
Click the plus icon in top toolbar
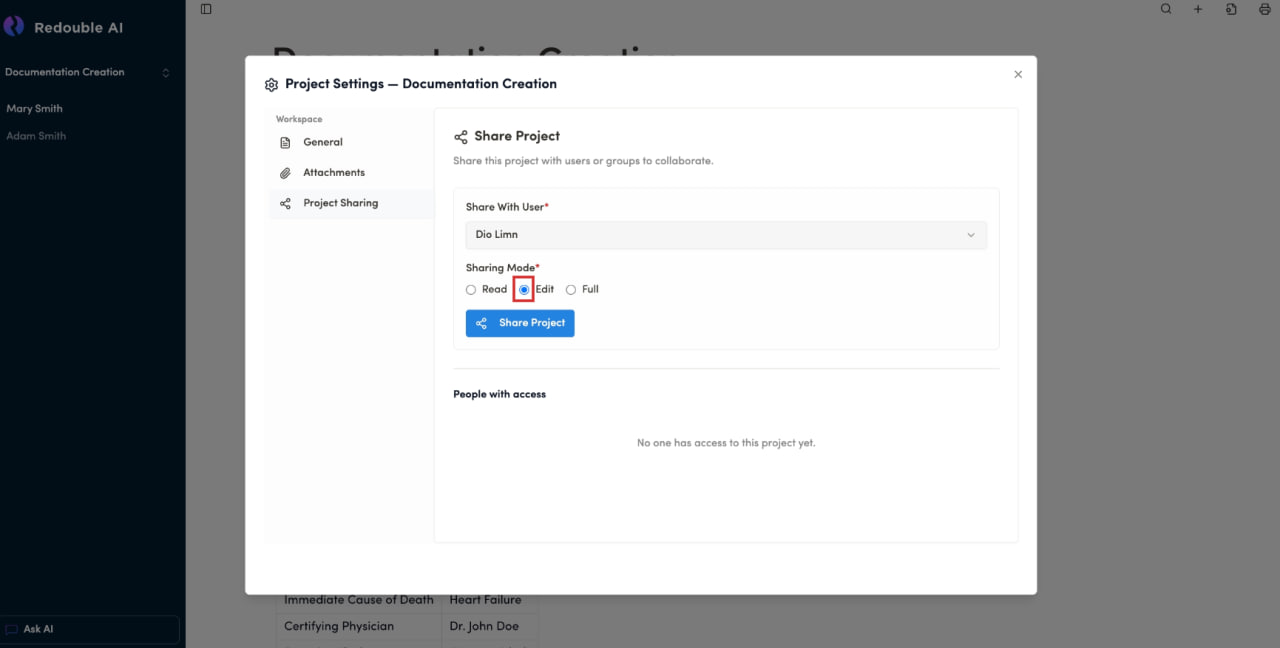tap(1198, 9)
